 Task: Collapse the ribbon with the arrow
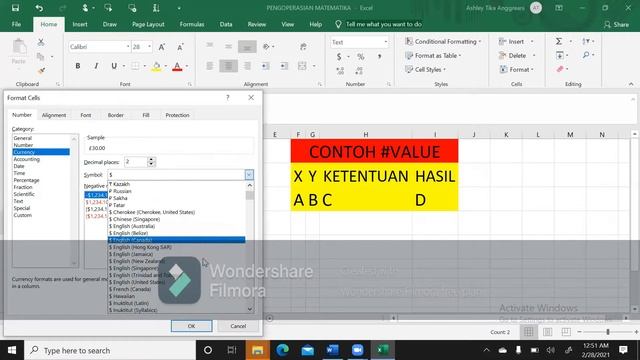click(x=631, y=84)
